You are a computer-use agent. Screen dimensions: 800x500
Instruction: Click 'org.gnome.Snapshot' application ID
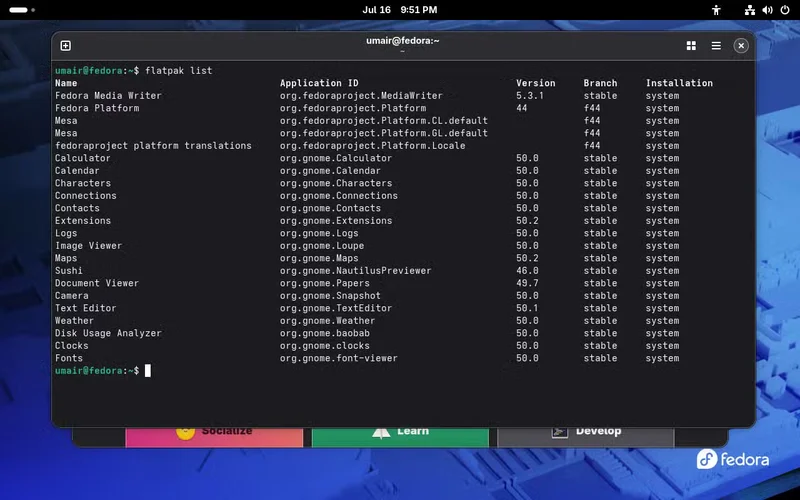[x=330, y=295]
